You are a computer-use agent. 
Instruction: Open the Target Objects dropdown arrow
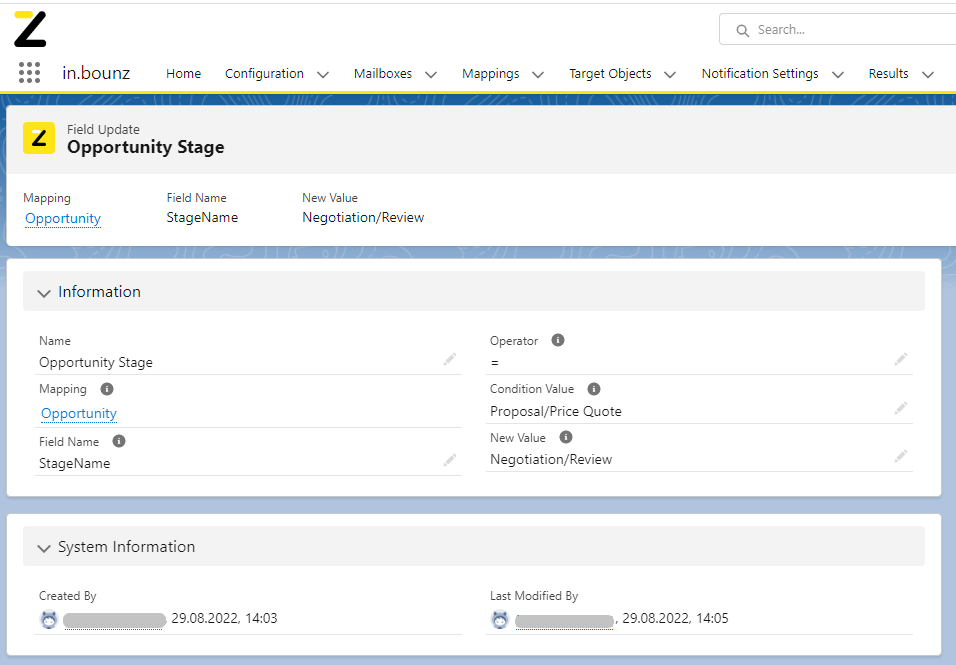pos(670,74)
